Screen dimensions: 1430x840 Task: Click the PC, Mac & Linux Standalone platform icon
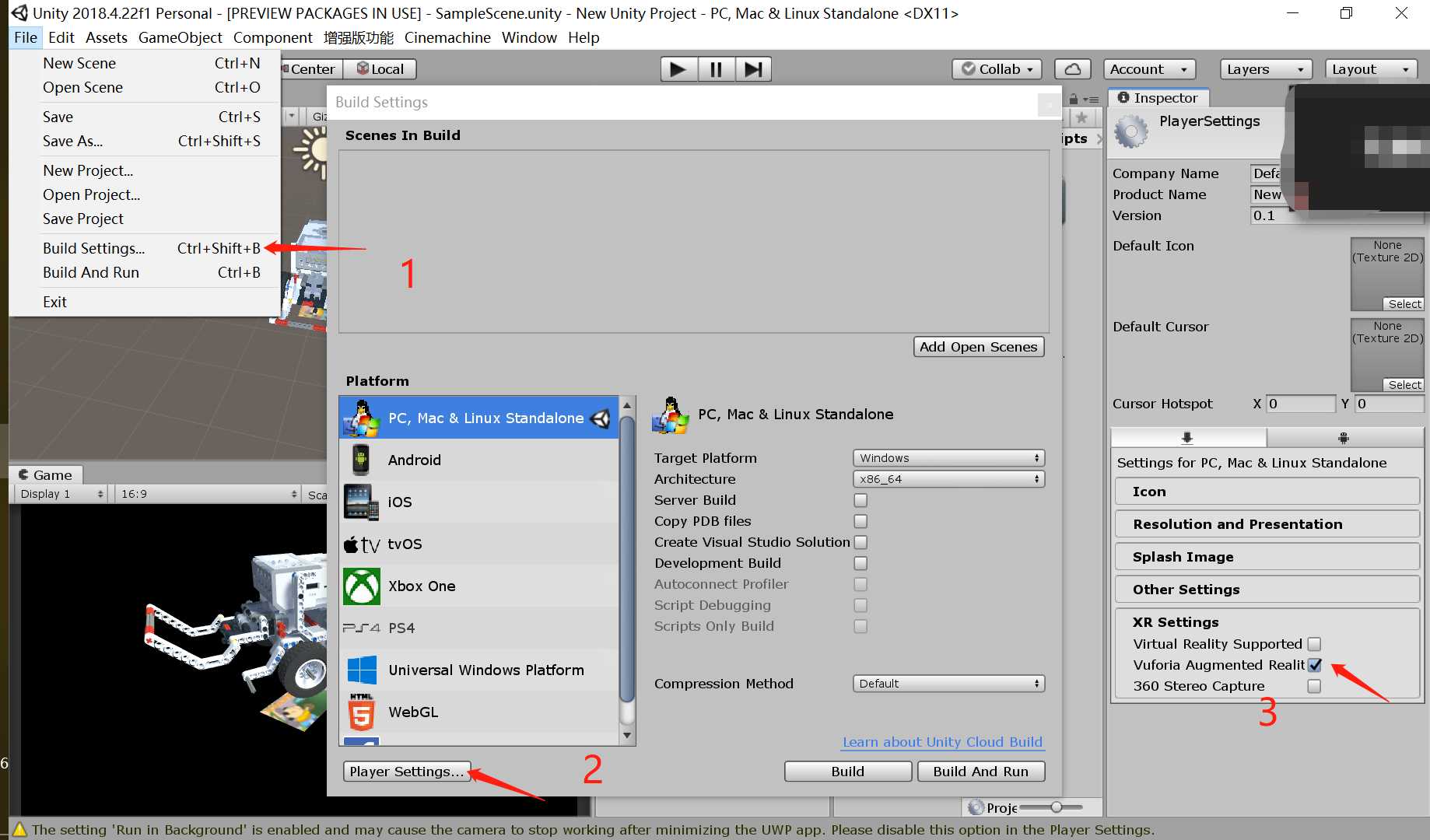(362, 418)
